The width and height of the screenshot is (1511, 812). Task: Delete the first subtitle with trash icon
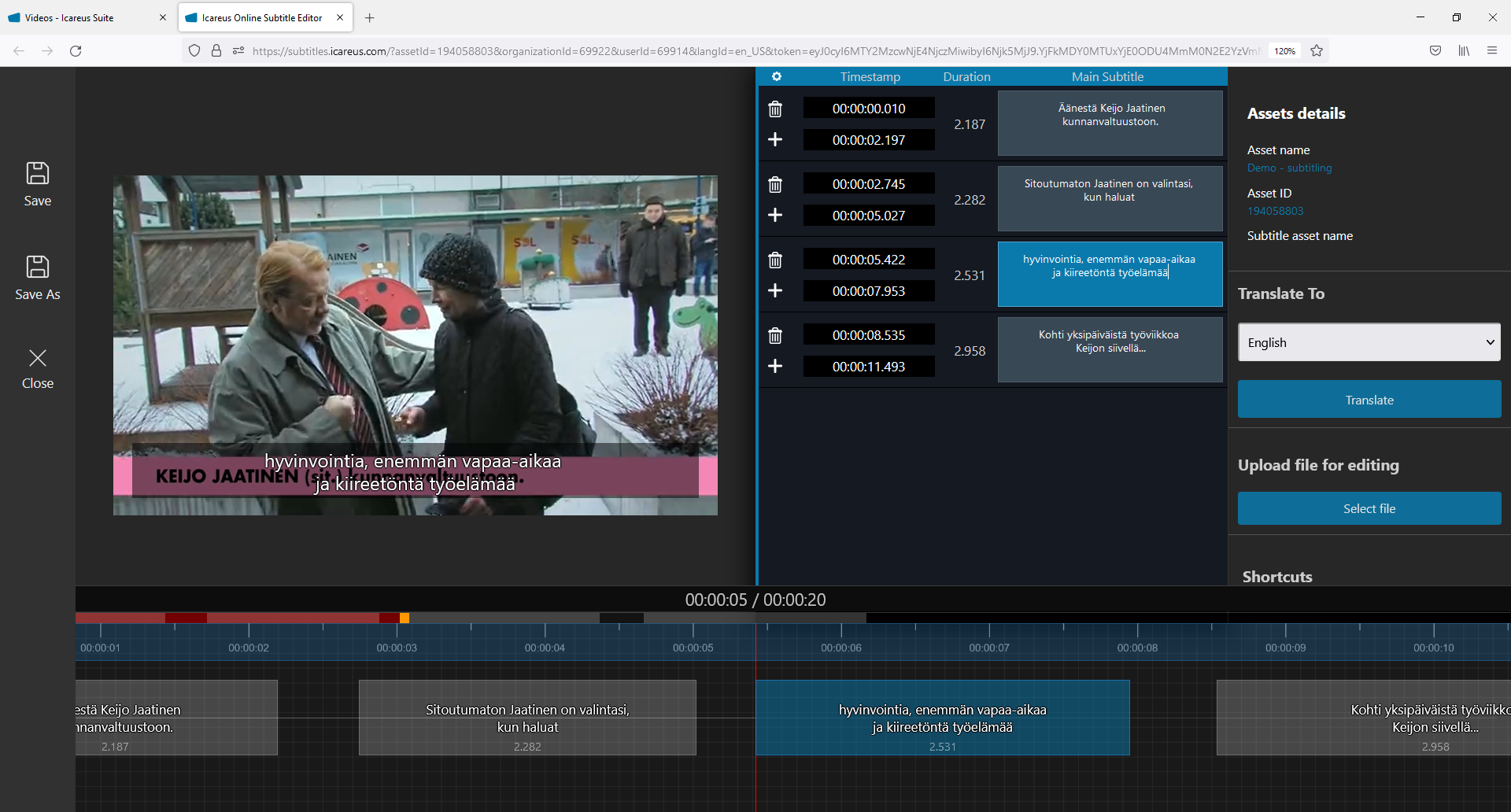click(775, 109)
